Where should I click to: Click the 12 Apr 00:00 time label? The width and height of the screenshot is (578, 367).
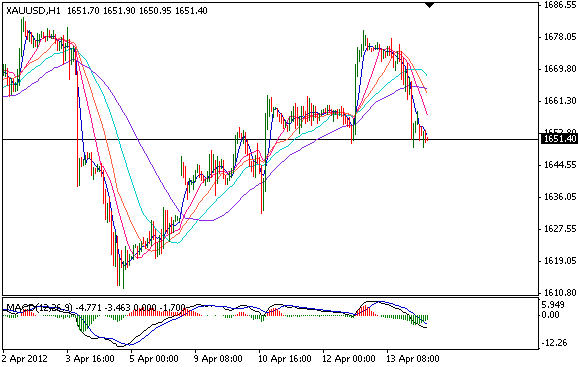348,359
